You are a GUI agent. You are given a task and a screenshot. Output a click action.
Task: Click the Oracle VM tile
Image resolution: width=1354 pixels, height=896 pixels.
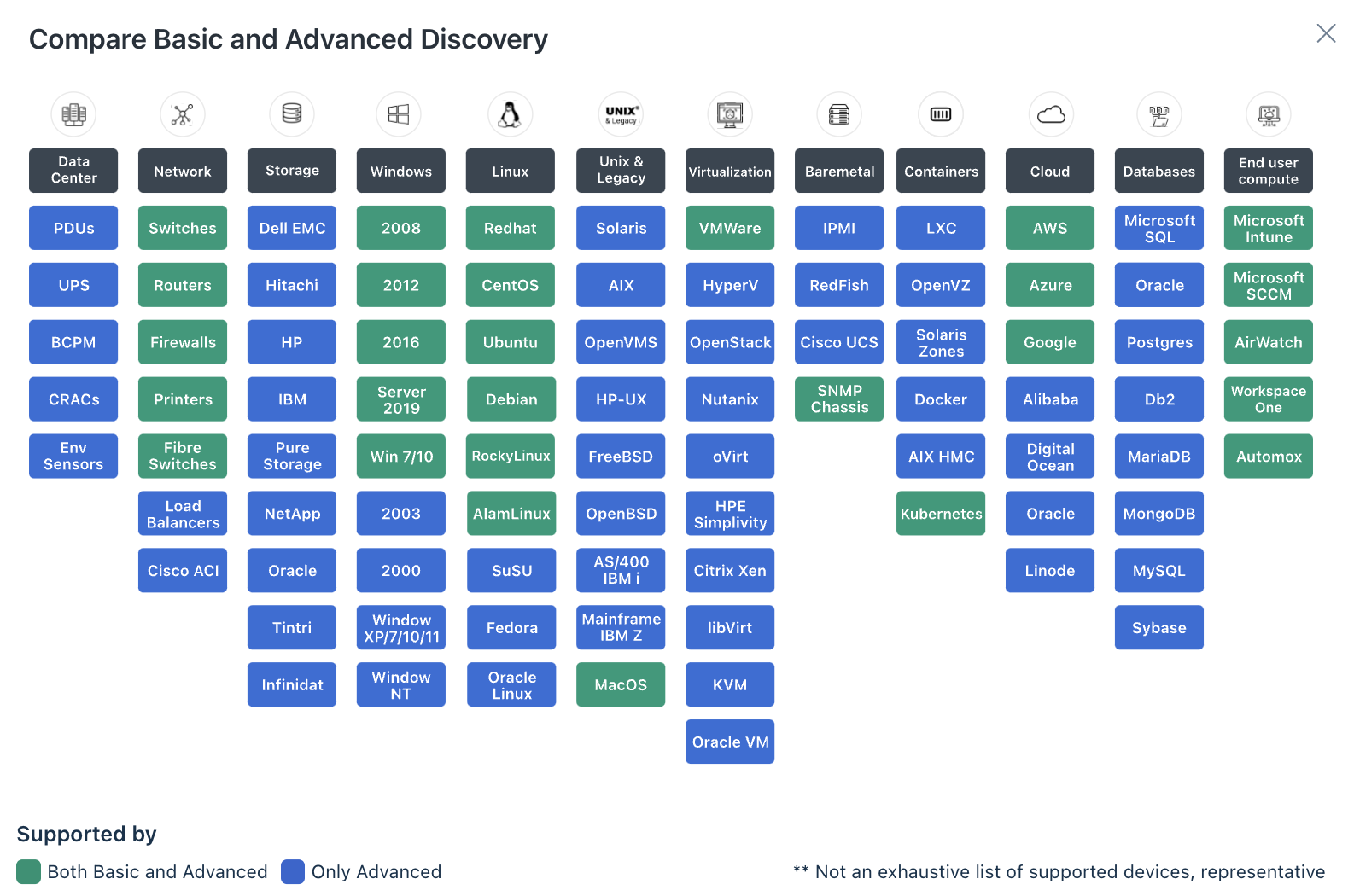[x=730, y=742]
